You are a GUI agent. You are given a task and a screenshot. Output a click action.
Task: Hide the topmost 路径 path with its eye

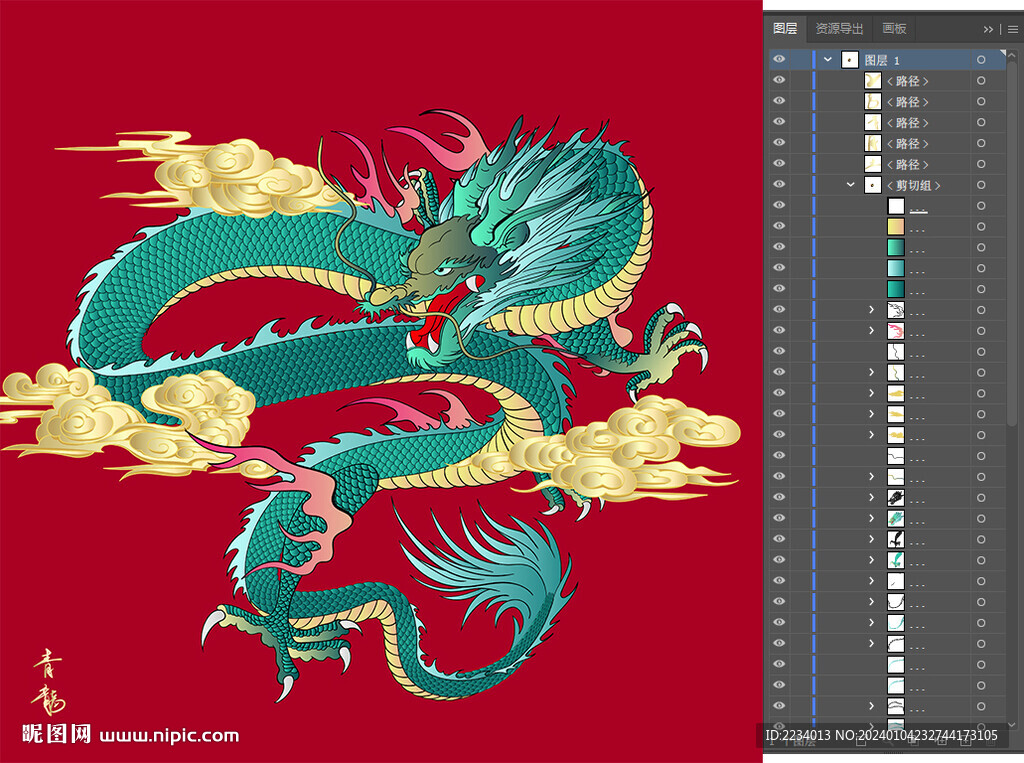click(x=779, y=81)
